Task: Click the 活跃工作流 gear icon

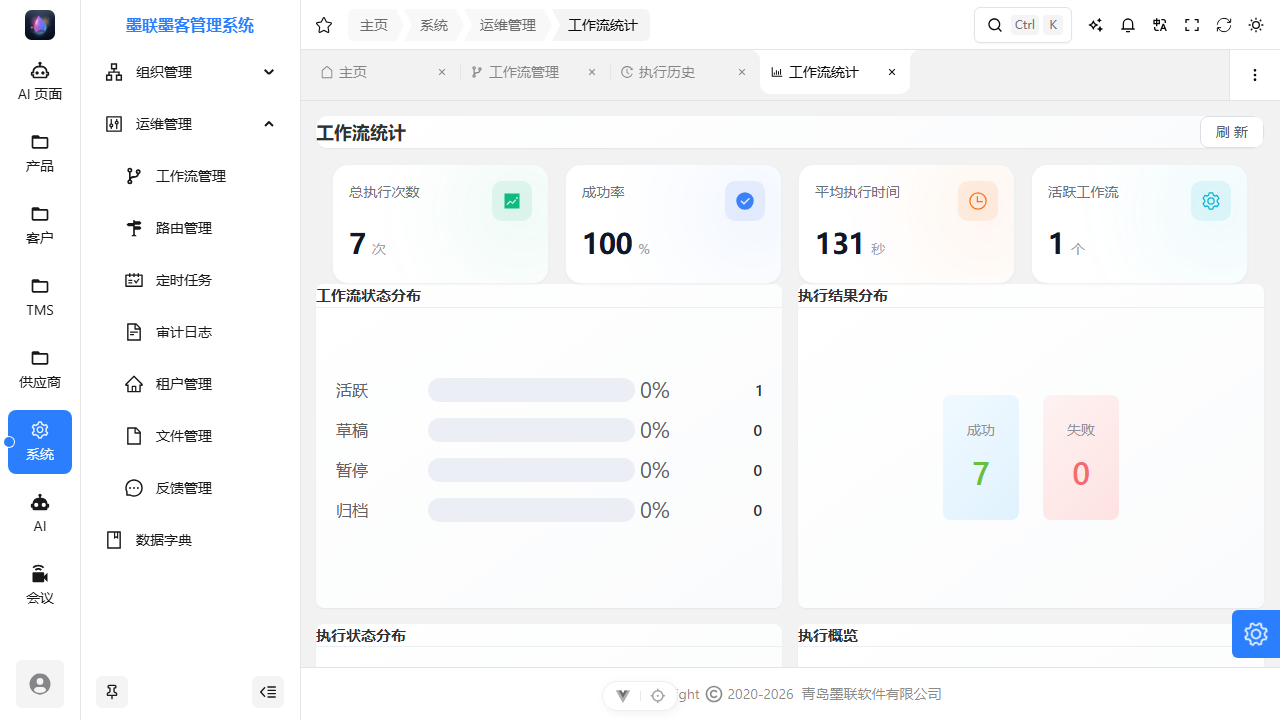Action: pos(1211,201)
